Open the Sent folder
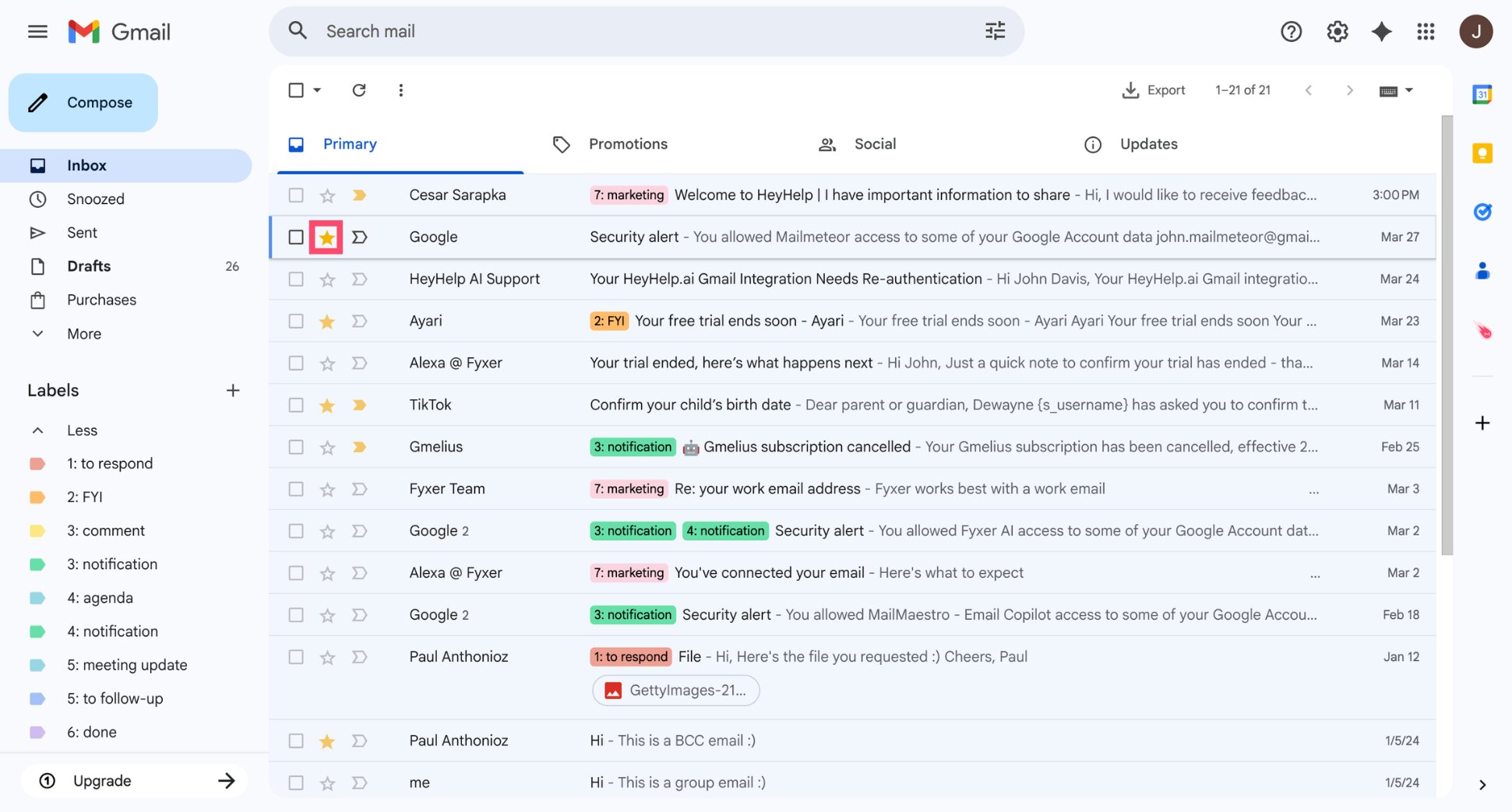 click(125, 233)
